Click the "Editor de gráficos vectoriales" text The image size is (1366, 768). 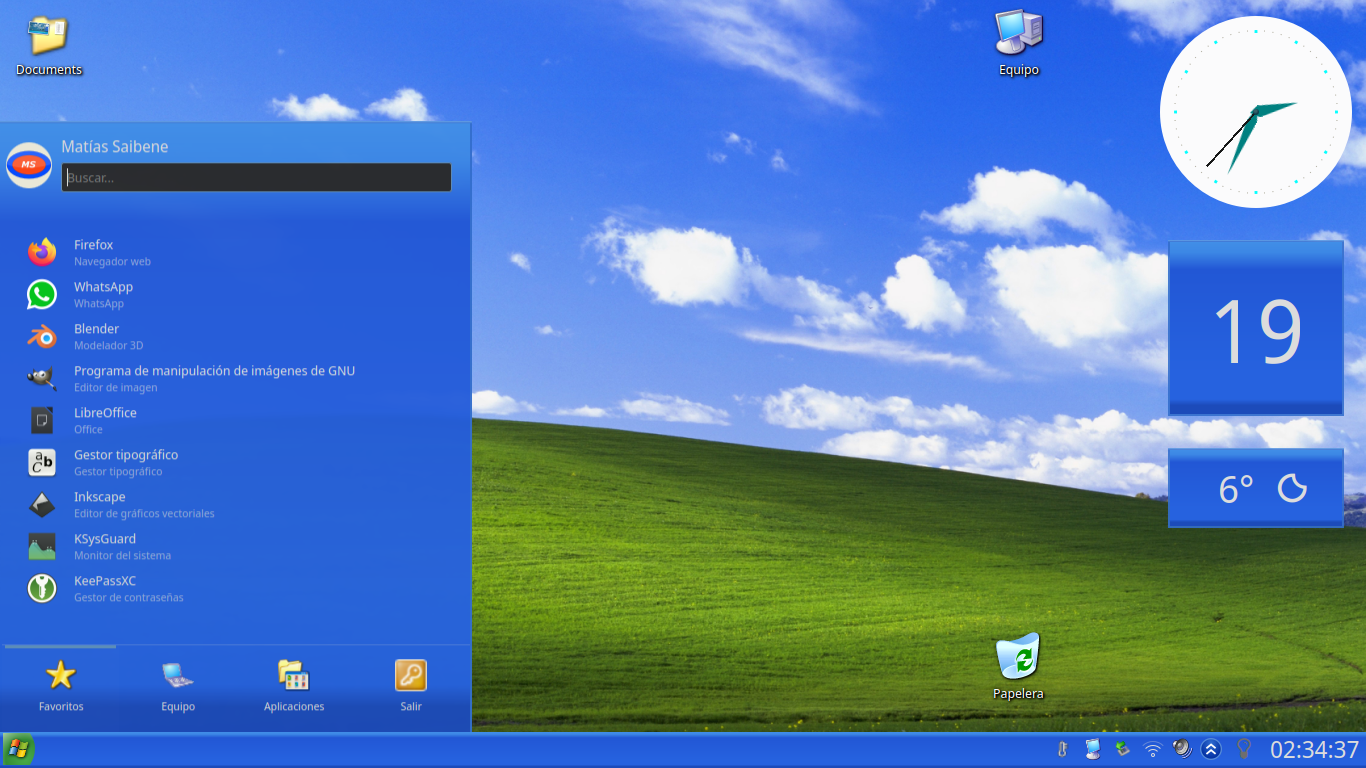[144, 514]
